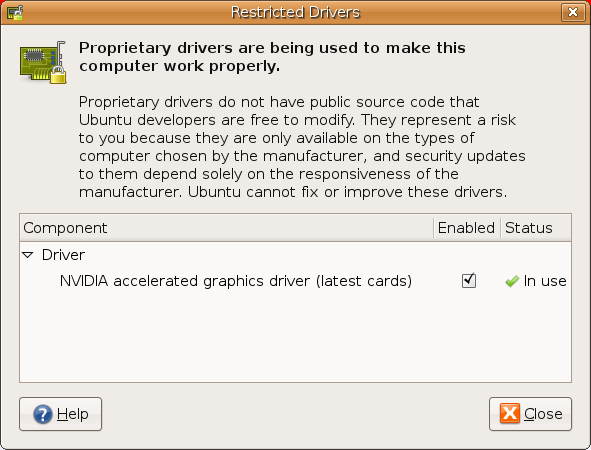The height and width of the screenshot is (450, 591).
Task: Click the green In use checkmark icon
Action: [x=512, y=281]
